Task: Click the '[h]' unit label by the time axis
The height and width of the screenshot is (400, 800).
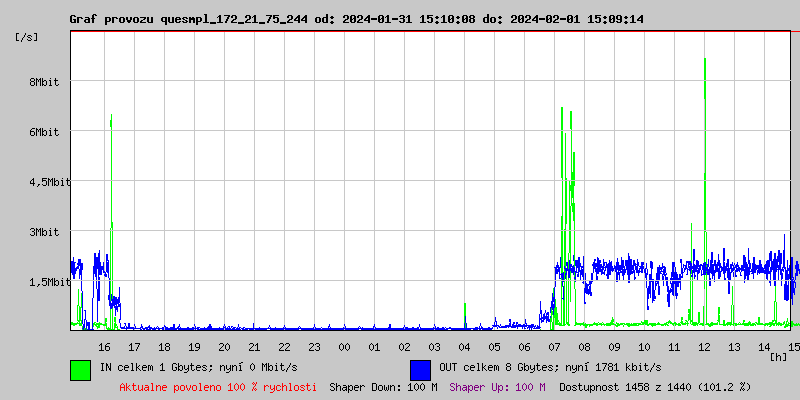Action: coord(779,357)
